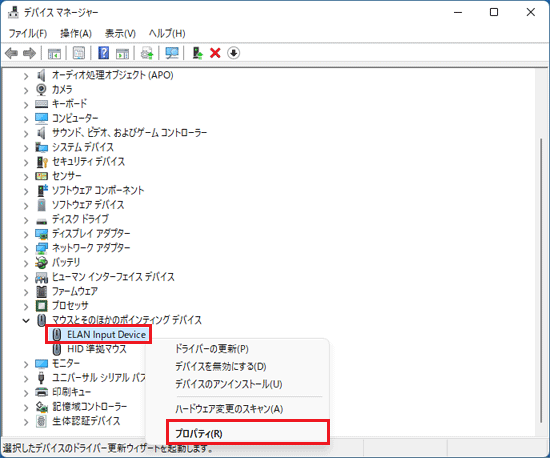Expand the モニター tree node

(26, 364)
